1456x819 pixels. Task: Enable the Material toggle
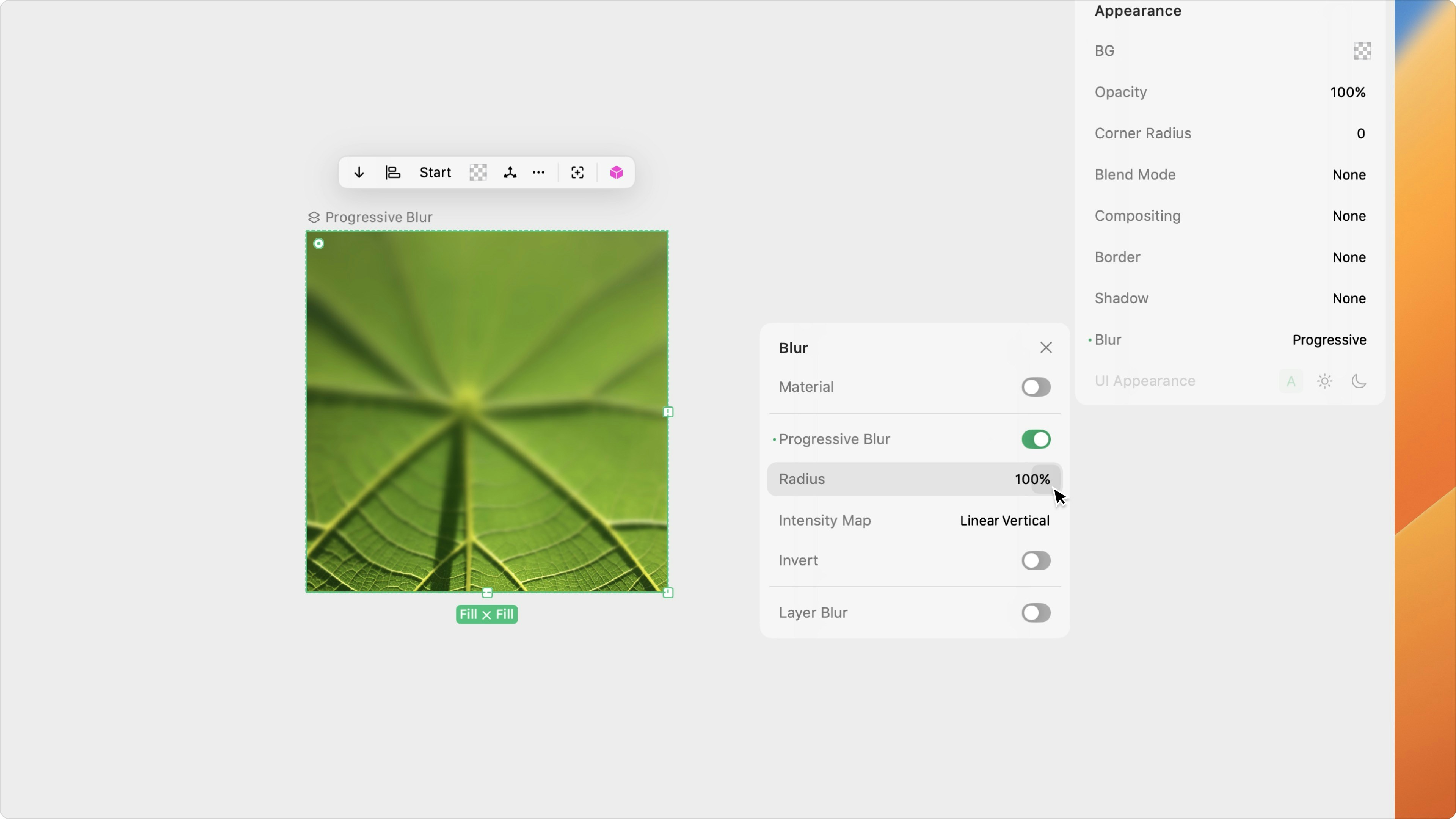[1036, 387]
